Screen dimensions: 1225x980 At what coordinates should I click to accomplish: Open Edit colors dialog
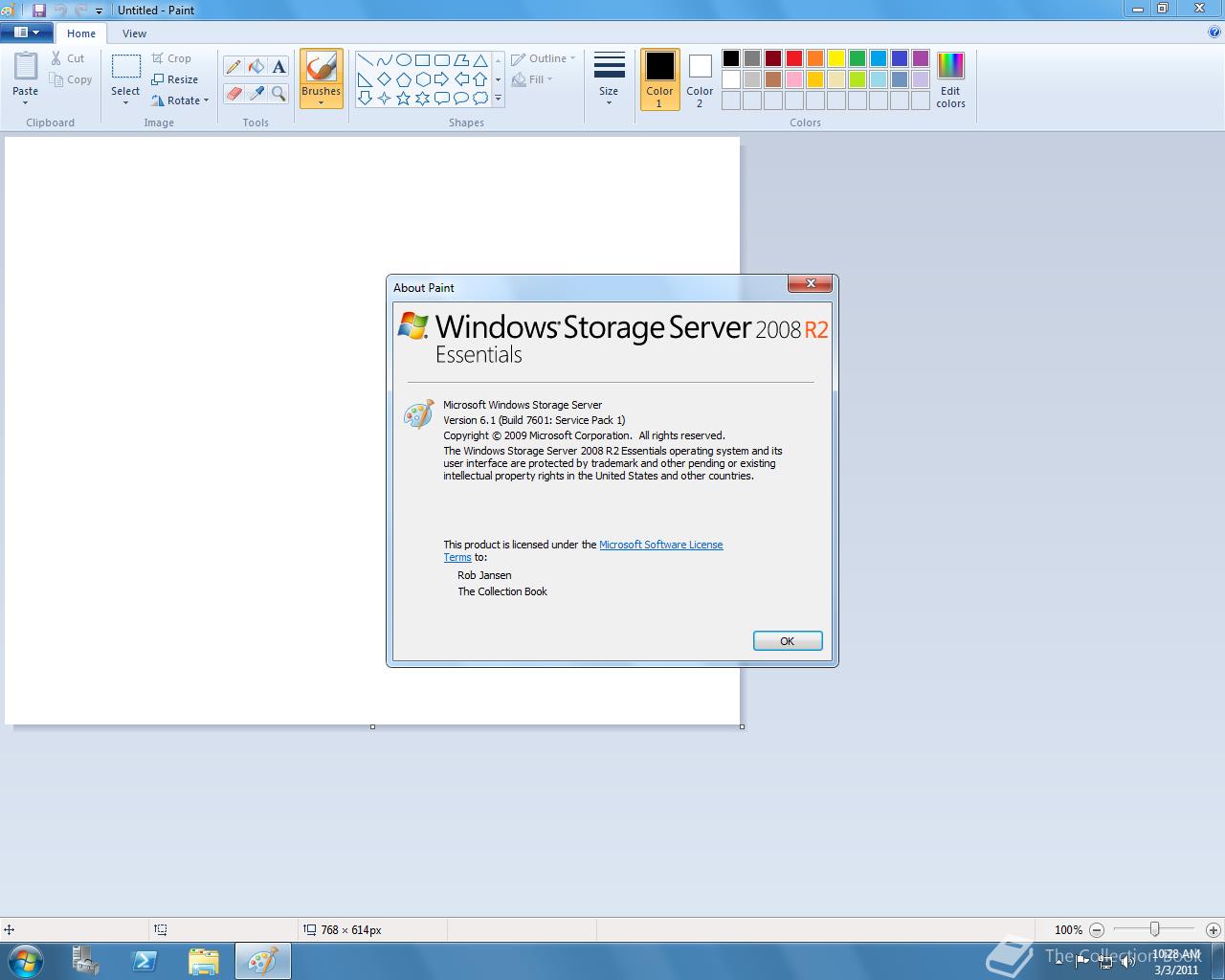click(950, 79)
